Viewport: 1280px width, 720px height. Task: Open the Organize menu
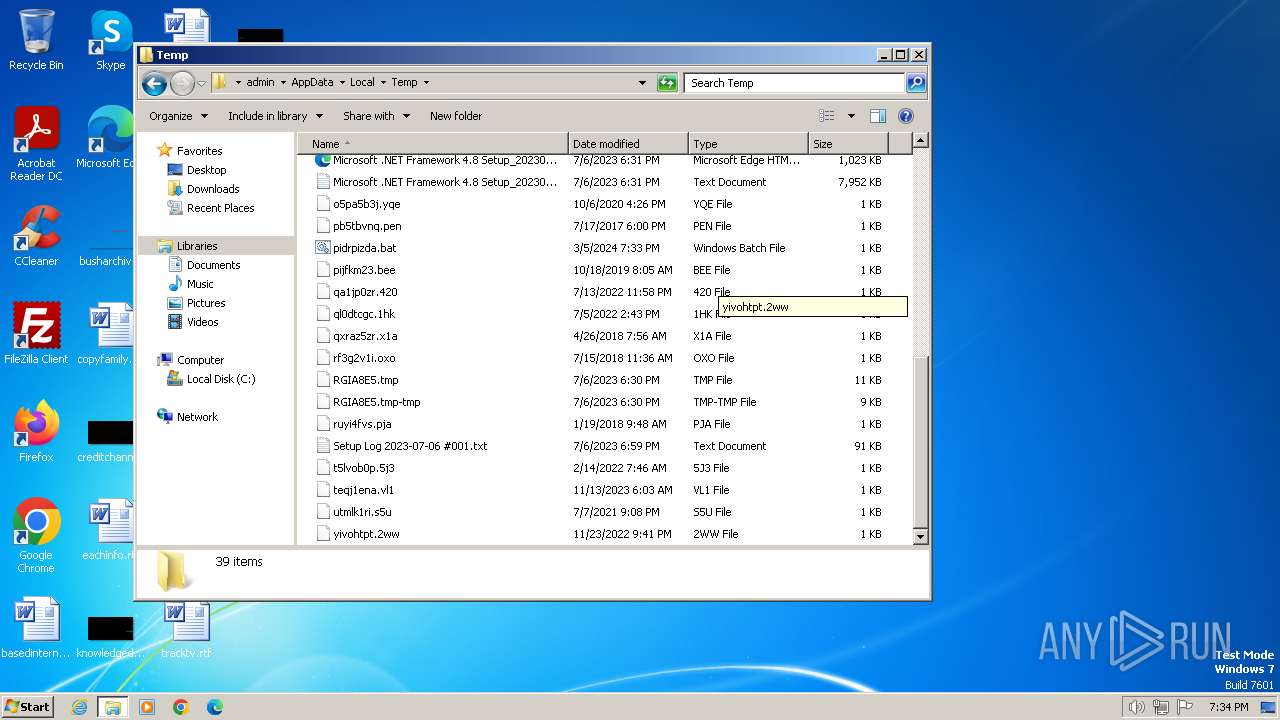coord(178,116)
